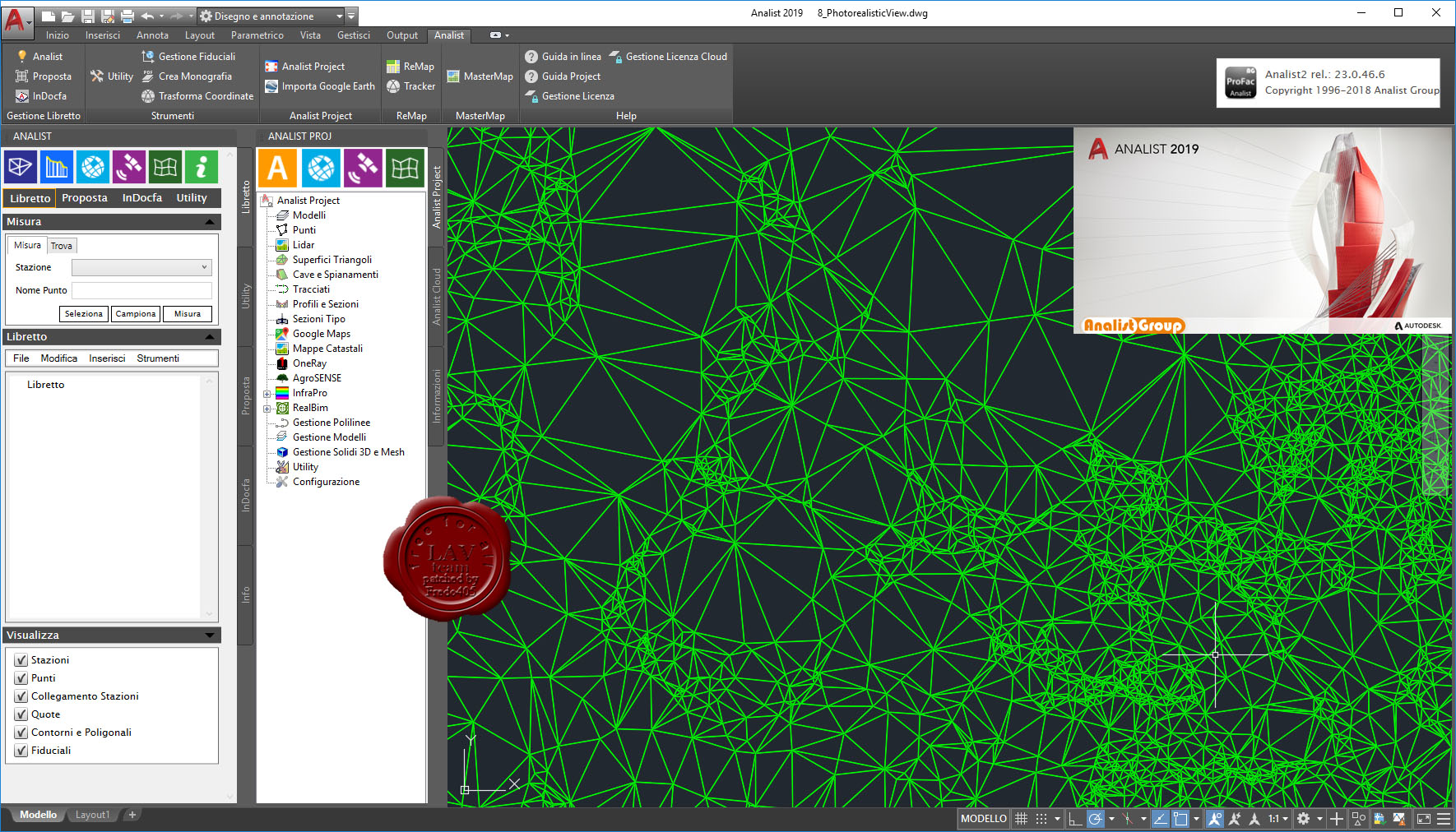Click the Undo arrow in quick access toolbar

(x=147, y=16)
